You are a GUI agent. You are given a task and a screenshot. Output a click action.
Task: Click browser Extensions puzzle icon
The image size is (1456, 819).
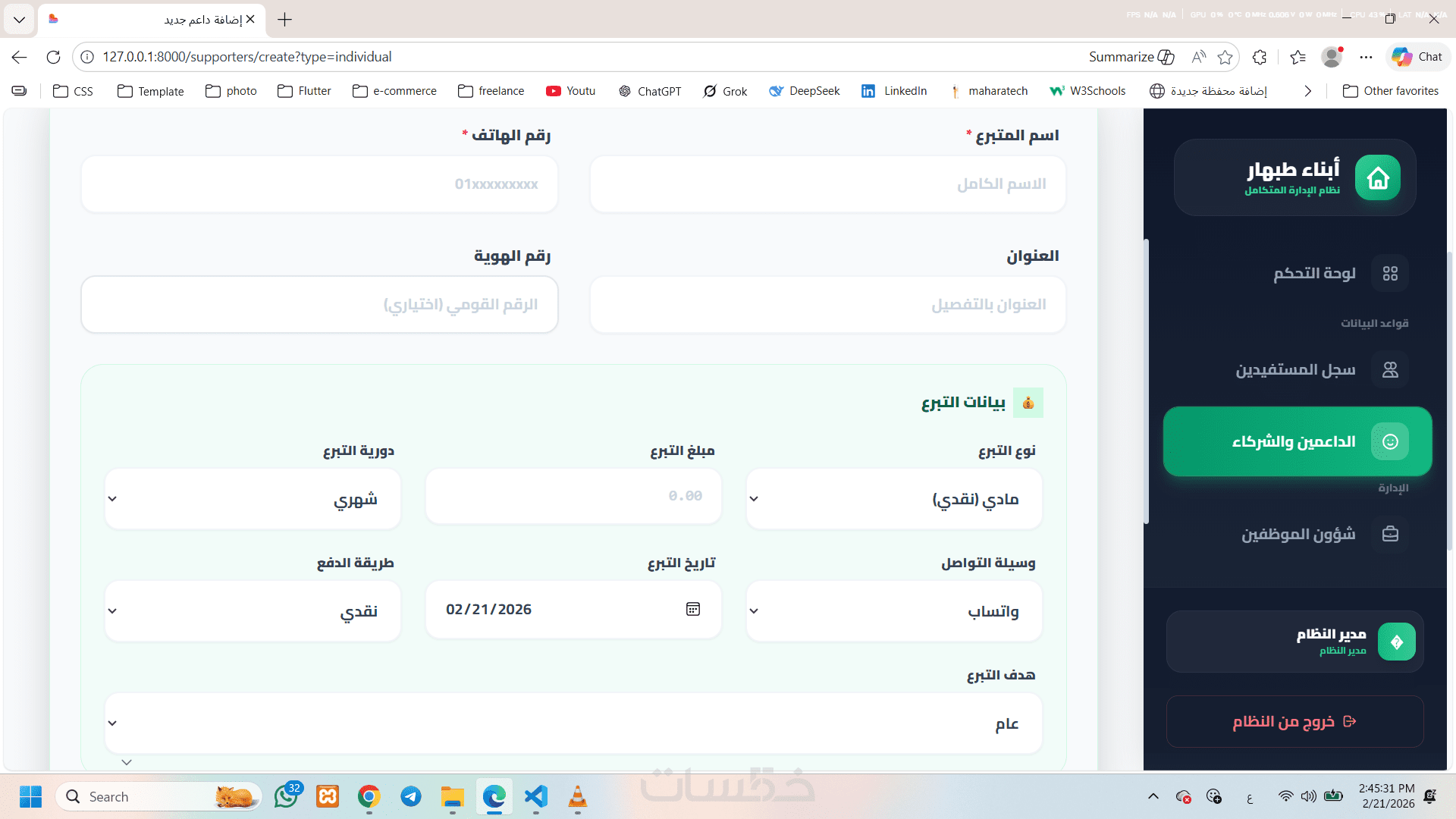click(x=1260, y=57)
